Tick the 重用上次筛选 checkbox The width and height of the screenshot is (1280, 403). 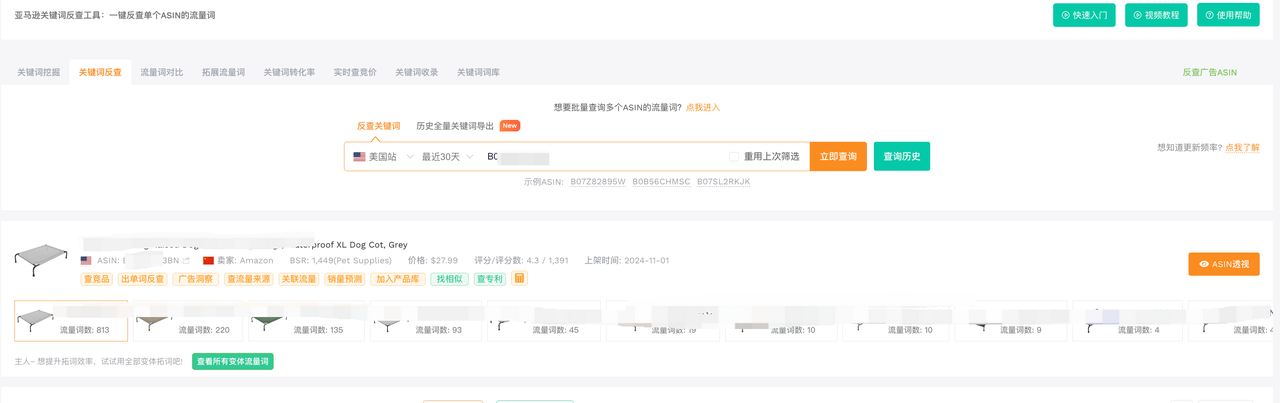(x=734, y=157)
